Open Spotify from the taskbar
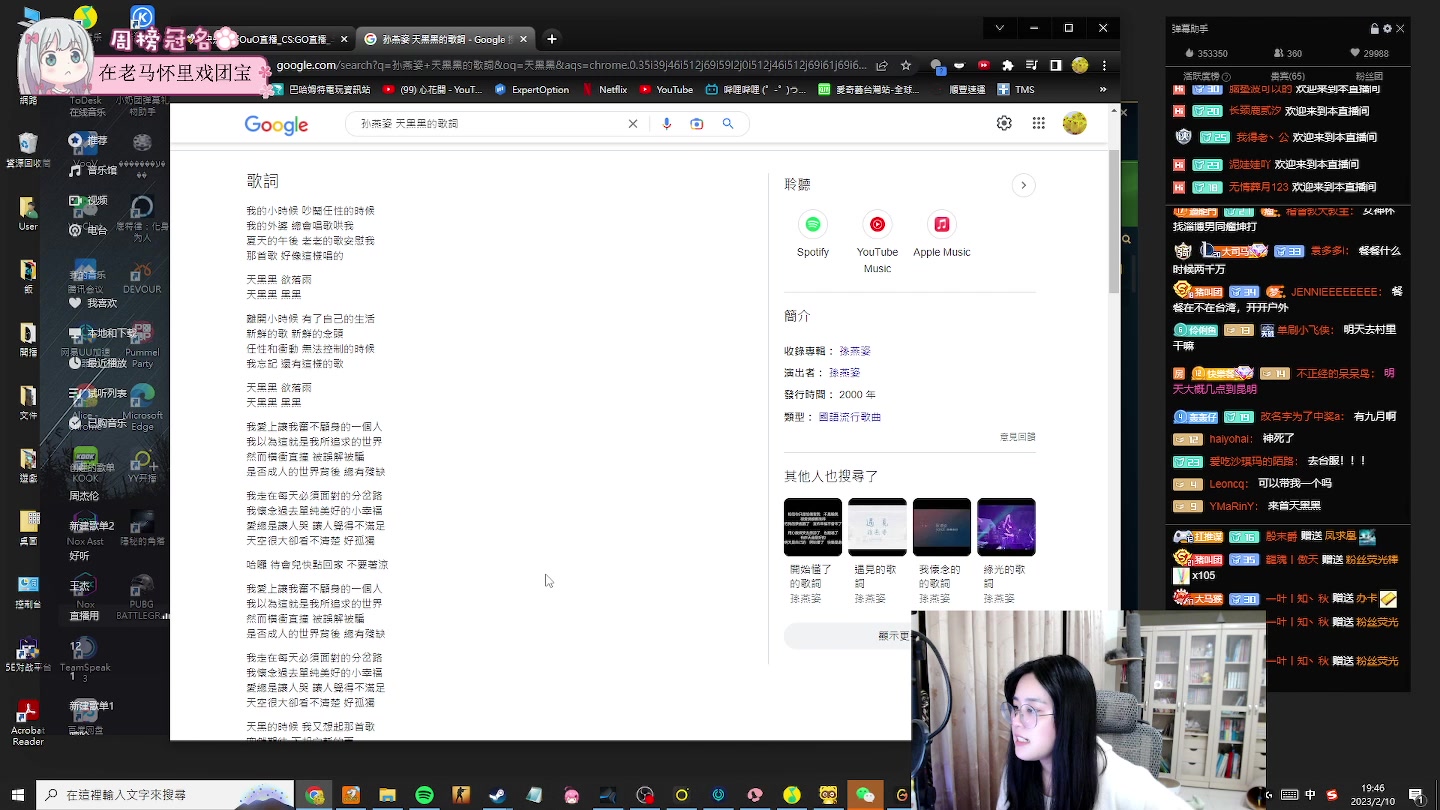This screenshot has height=810, width=1440. 424,795
